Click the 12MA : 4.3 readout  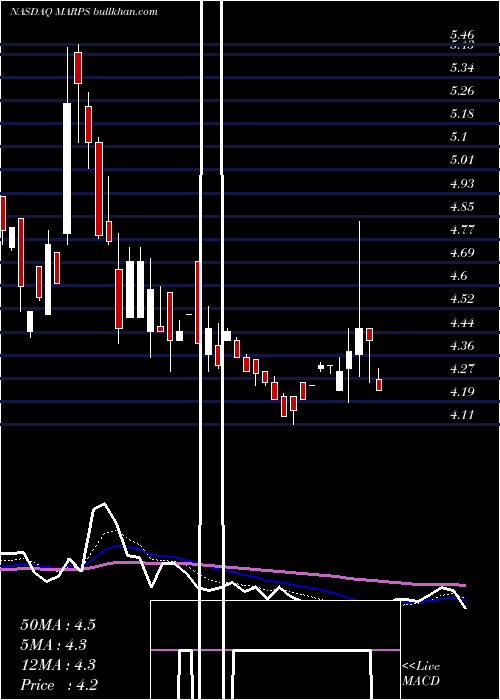click(58, 665)
